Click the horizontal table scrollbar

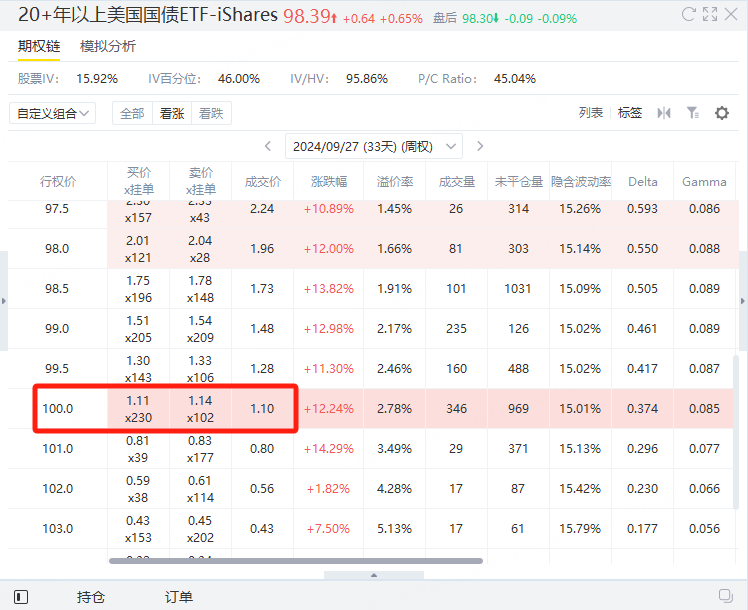click(296, 561)
